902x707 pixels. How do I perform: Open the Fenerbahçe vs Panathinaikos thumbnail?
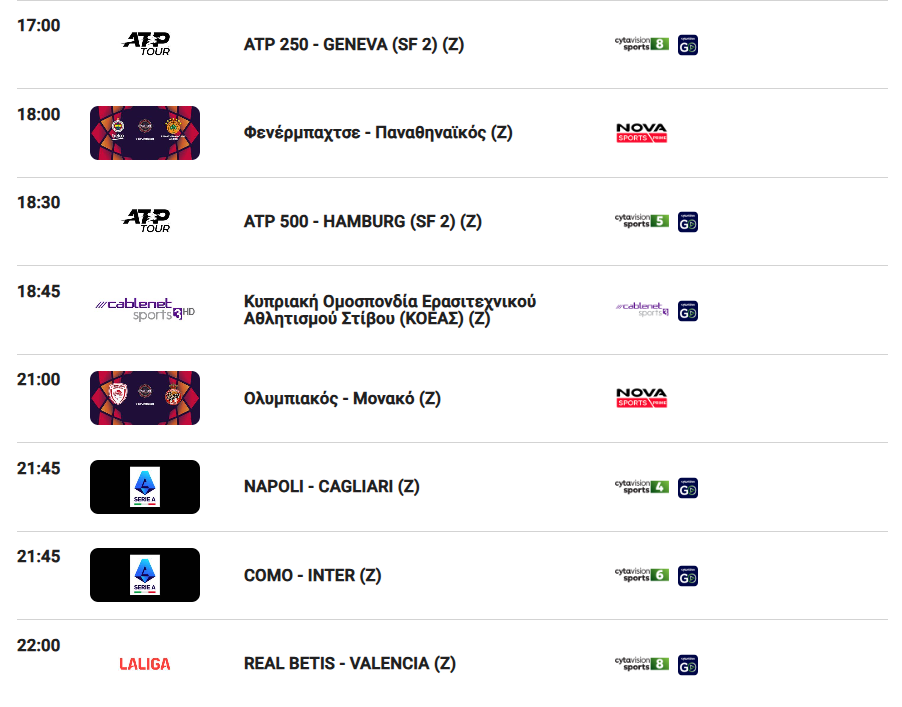coord(145,133)
